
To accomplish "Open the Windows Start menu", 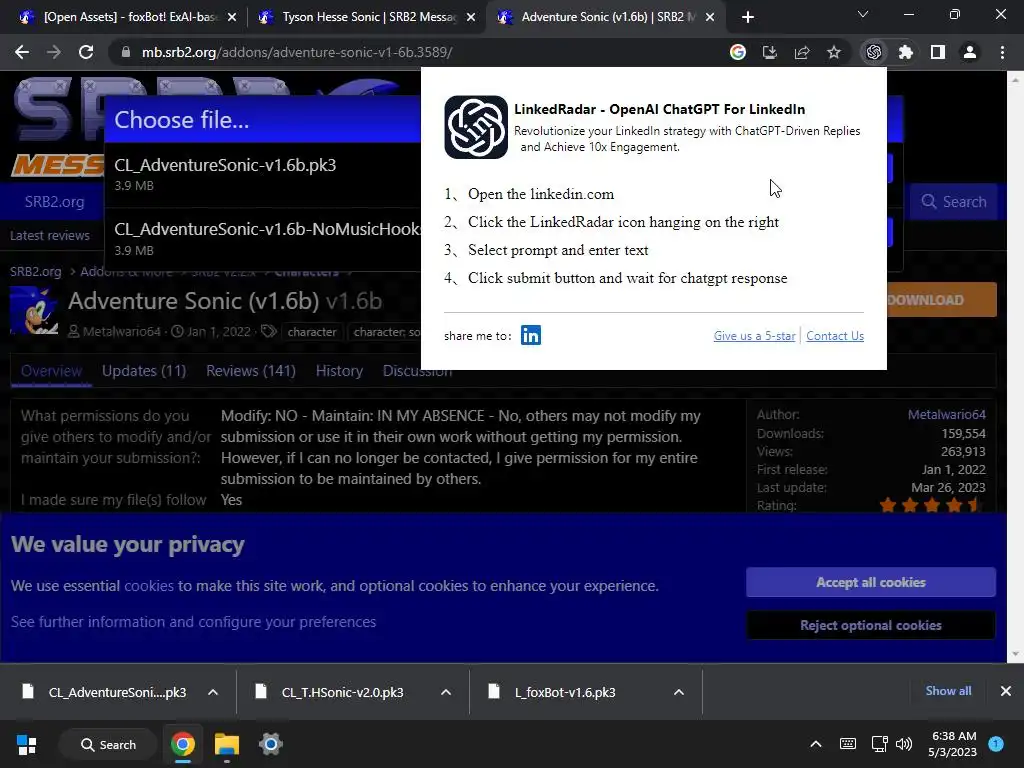I will point(27,744).
